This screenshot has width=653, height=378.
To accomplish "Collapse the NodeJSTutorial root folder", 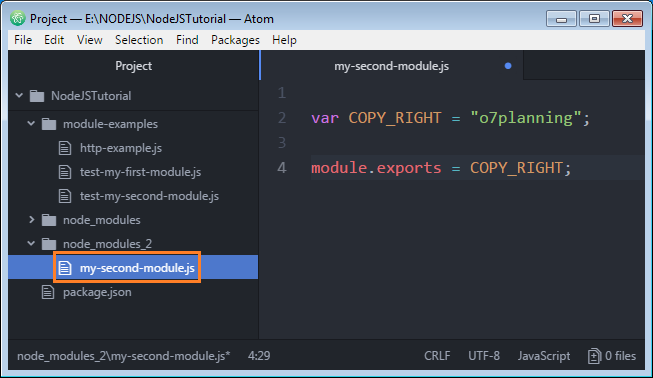I will [x=19, y=96].
